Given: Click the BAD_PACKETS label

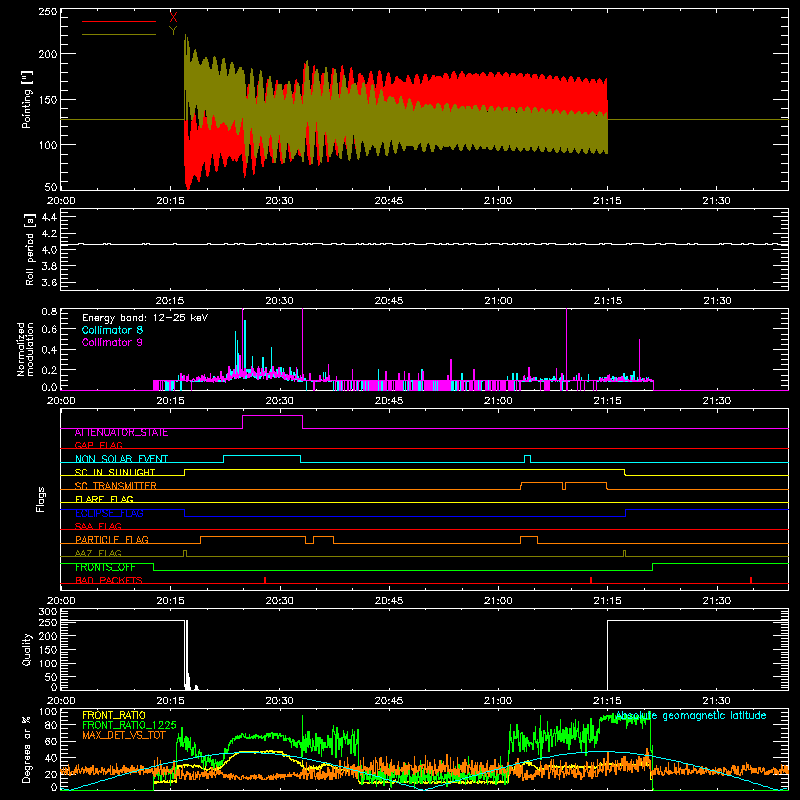Looking at the screenshot, I should [109, 580].
